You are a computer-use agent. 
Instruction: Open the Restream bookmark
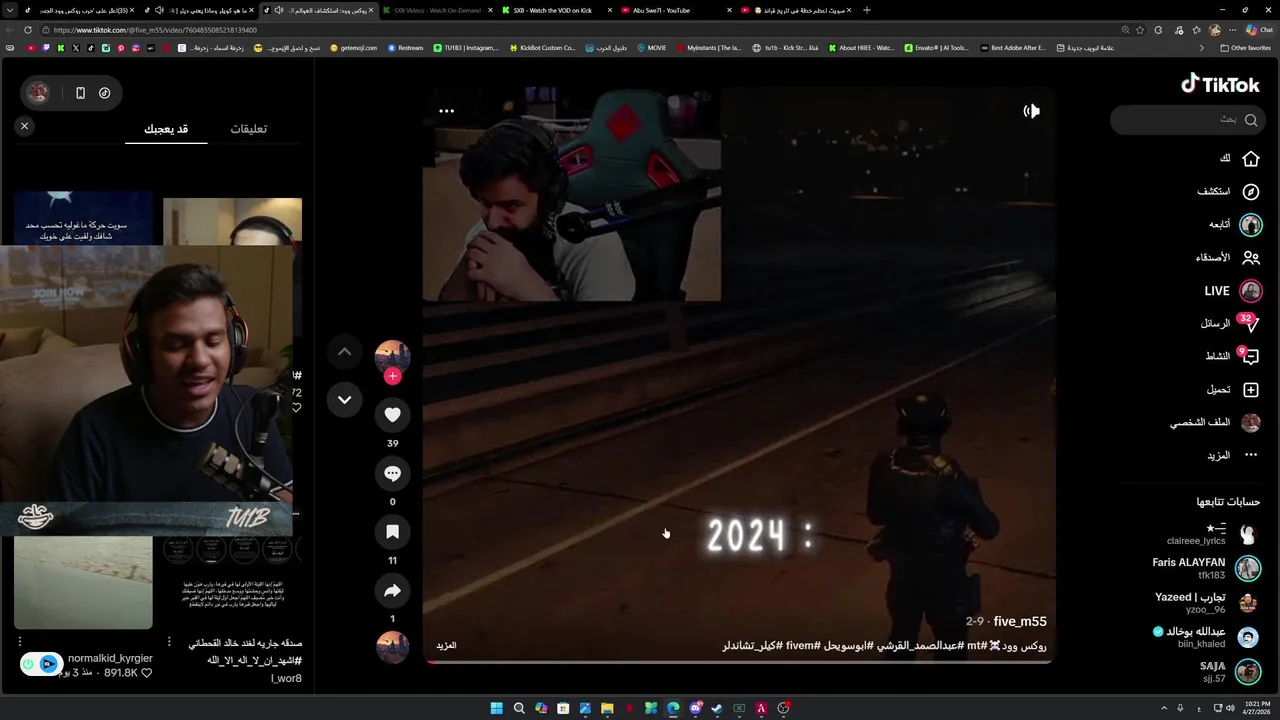405,48
